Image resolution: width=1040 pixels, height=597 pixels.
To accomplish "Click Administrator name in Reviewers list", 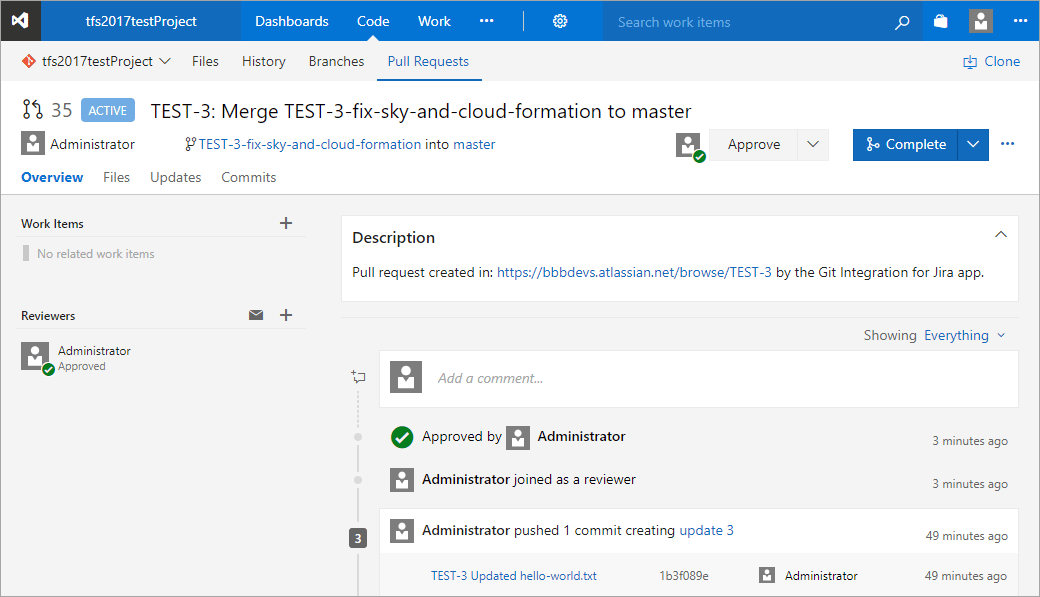I will [94, 351].
